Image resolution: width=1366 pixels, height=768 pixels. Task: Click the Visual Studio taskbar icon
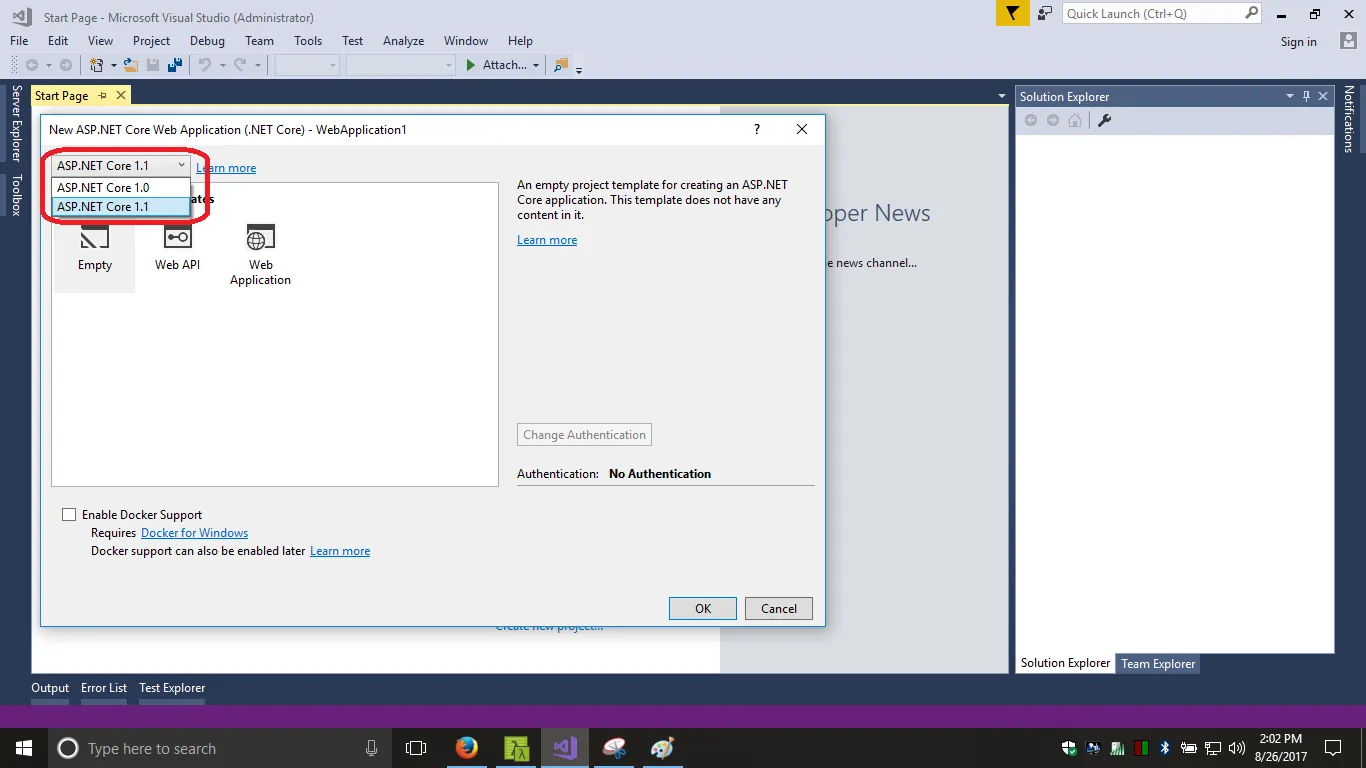[565, 748]
